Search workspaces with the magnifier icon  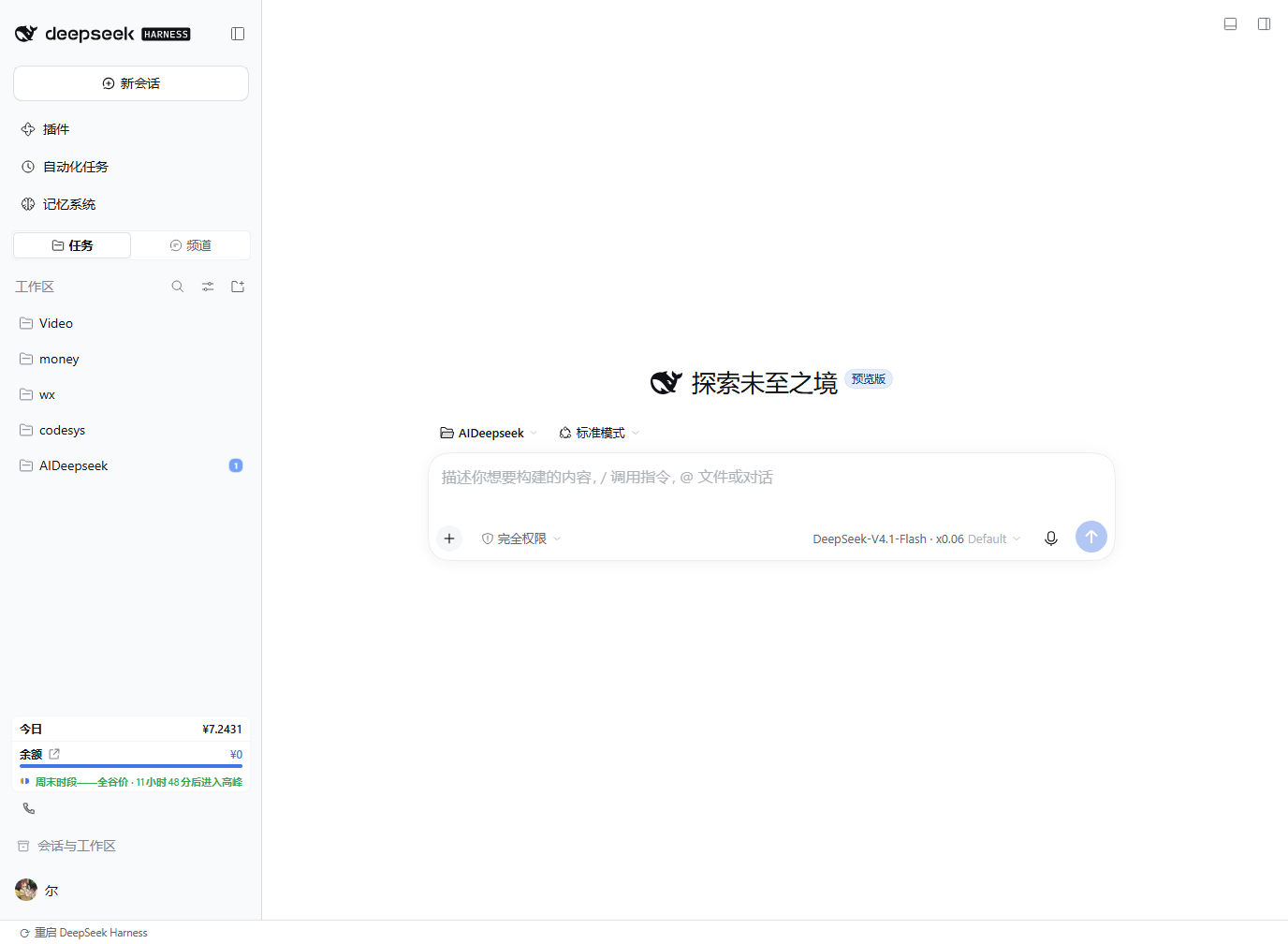[178, 287]
